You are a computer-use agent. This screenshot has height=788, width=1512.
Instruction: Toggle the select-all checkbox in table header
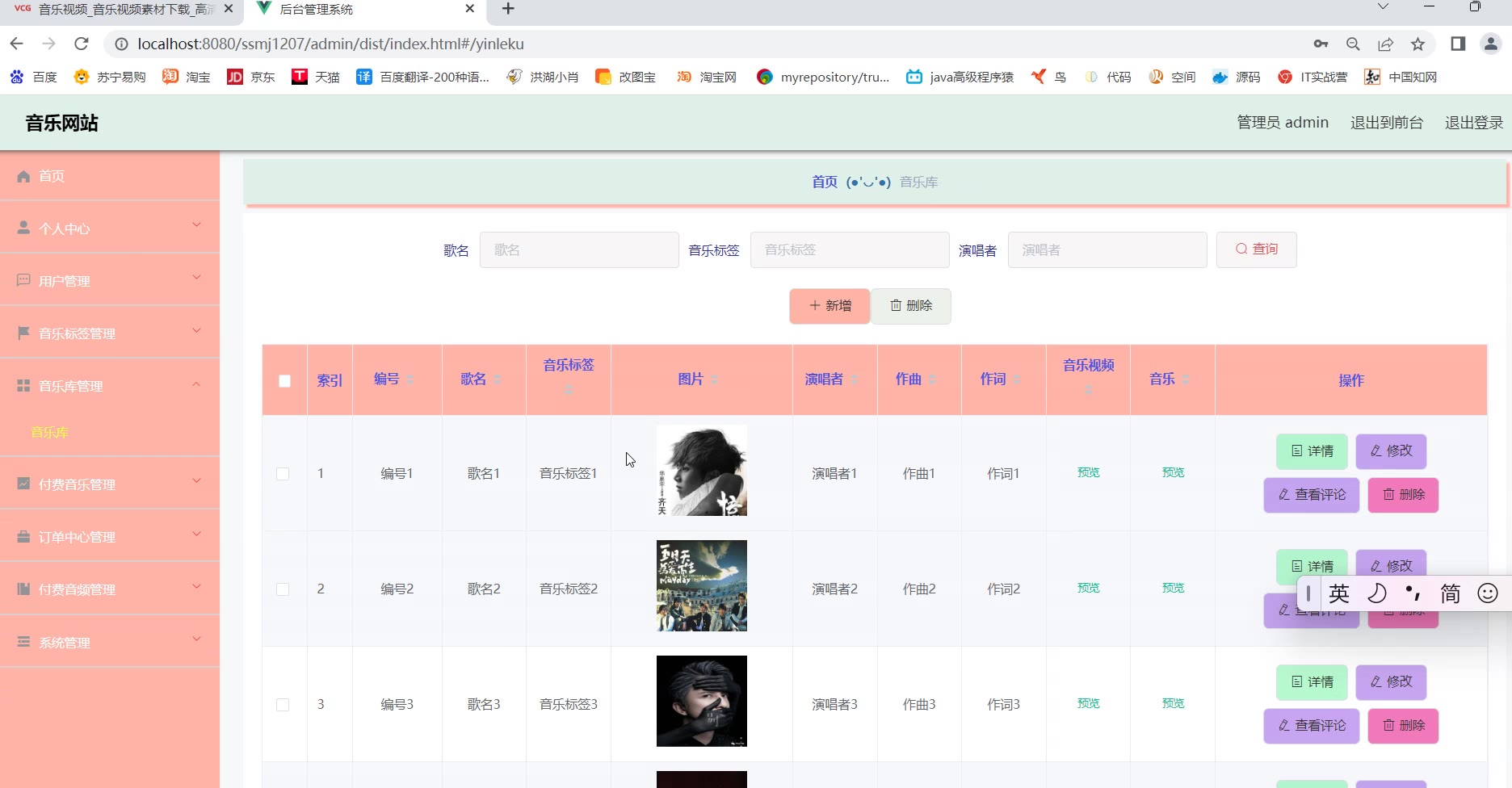(284, 381)
